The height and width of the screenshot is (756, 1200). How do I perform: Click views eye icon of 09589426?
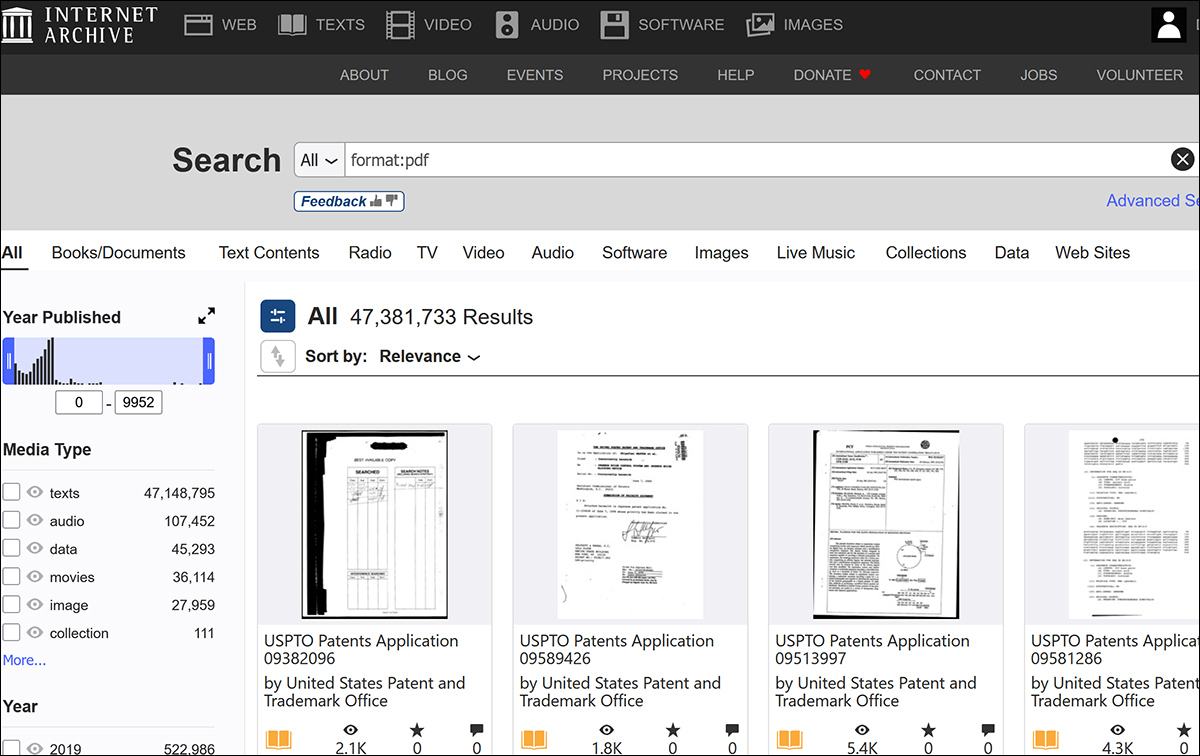[x=607, y=731]
